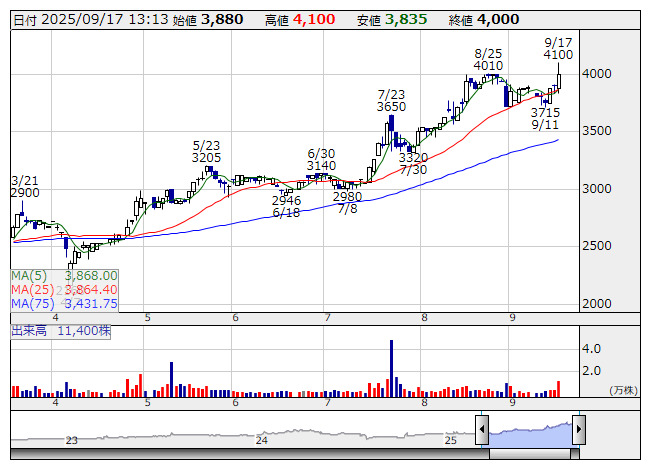This screenshot has height=470, width=653.
Task: Click the year 24 marker in navigator
Action: (262, 440)
